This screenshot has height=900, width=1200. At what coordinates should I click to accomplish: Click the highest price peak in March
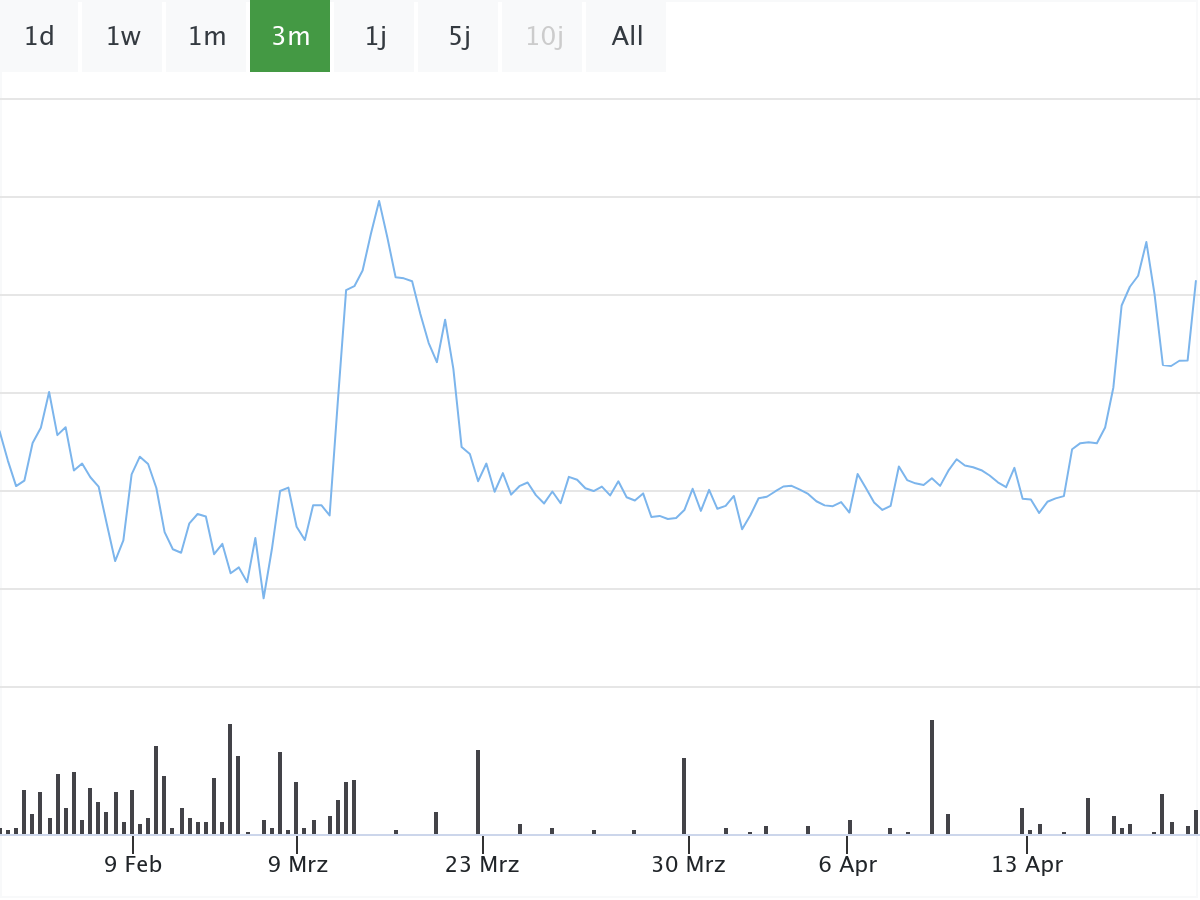click(x=379, y=201)
